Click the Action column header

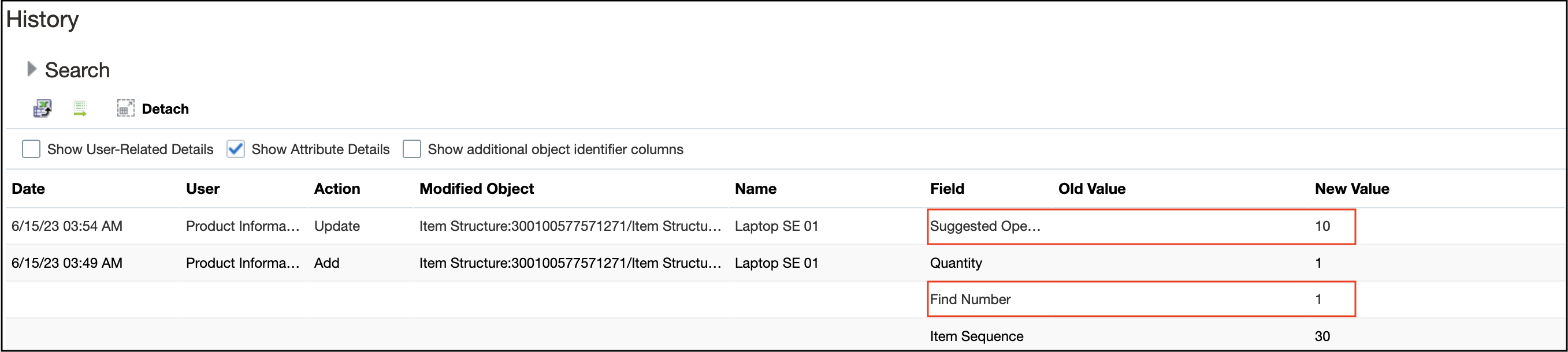[337, 189]
